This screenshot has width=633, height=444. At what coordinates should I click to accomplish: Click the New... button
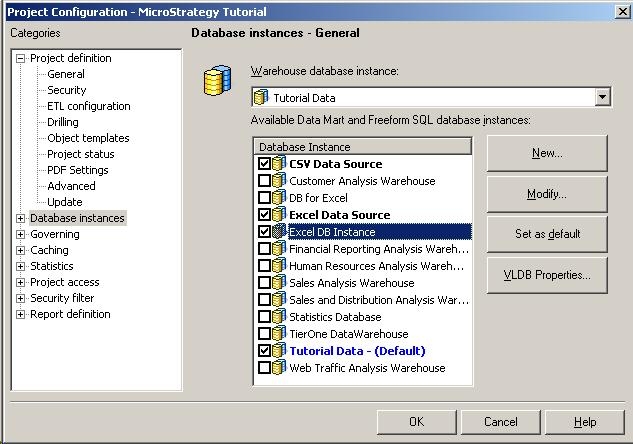point(547,154)
